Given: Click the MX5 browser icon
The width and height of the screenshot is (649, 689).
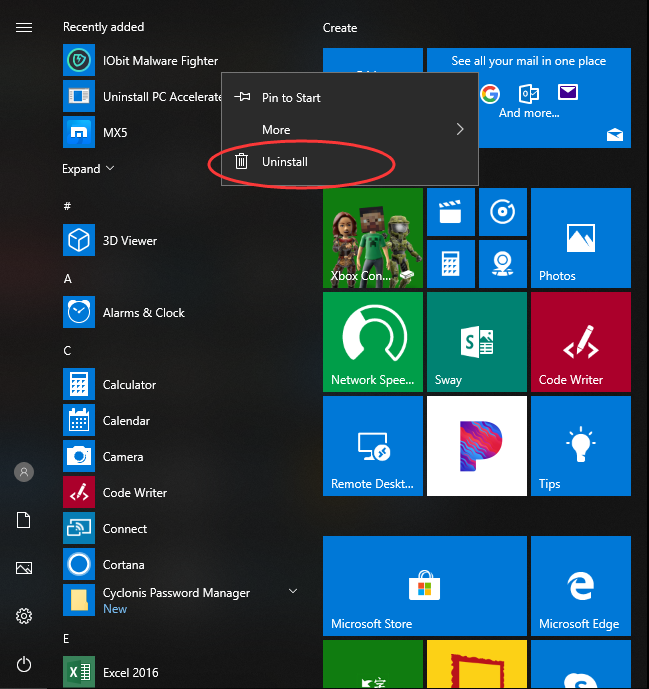Looking at the screenshot, I should (x=79, y=132).
